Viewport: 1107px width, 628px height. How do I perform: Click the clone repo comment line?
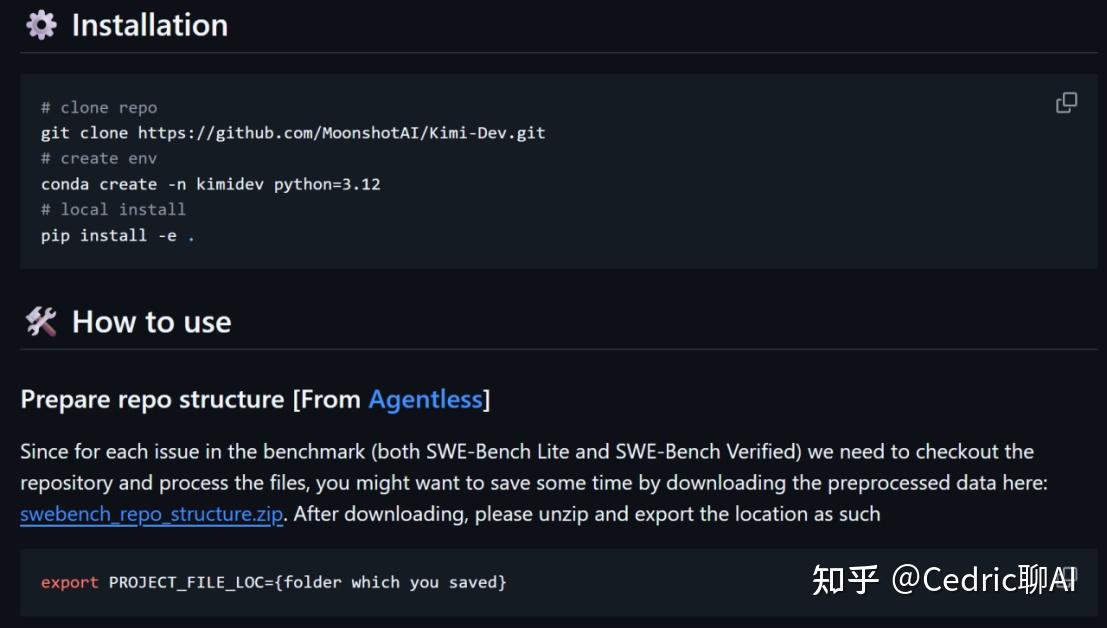[x=99, y=107]
